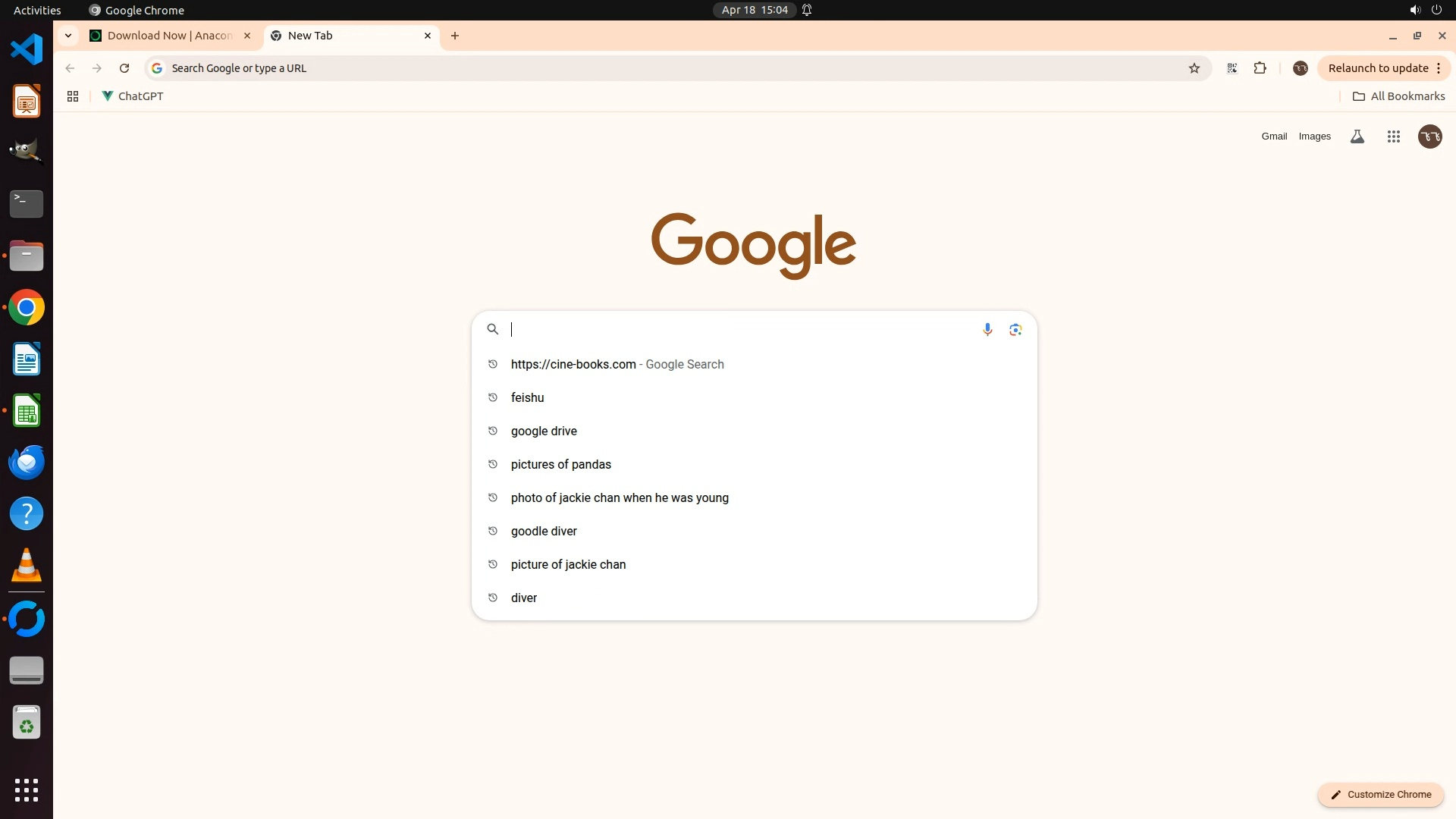Bookmark this tab with star icon
1456x819 pixels.
pyautogui.click(x=1194, y=68)
